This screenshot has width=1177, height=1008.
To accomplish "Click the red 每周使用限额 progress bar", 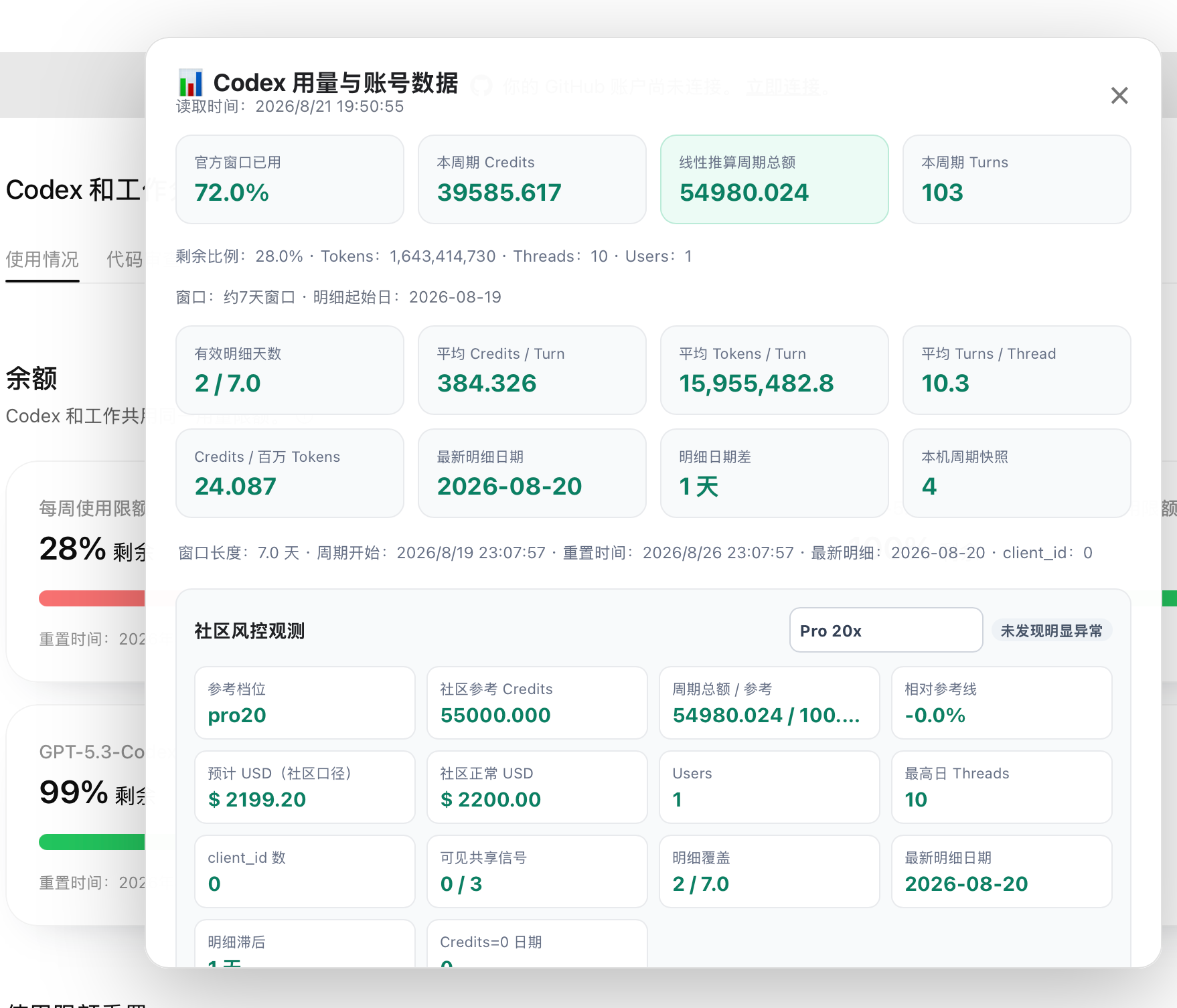I will point(92,598).
